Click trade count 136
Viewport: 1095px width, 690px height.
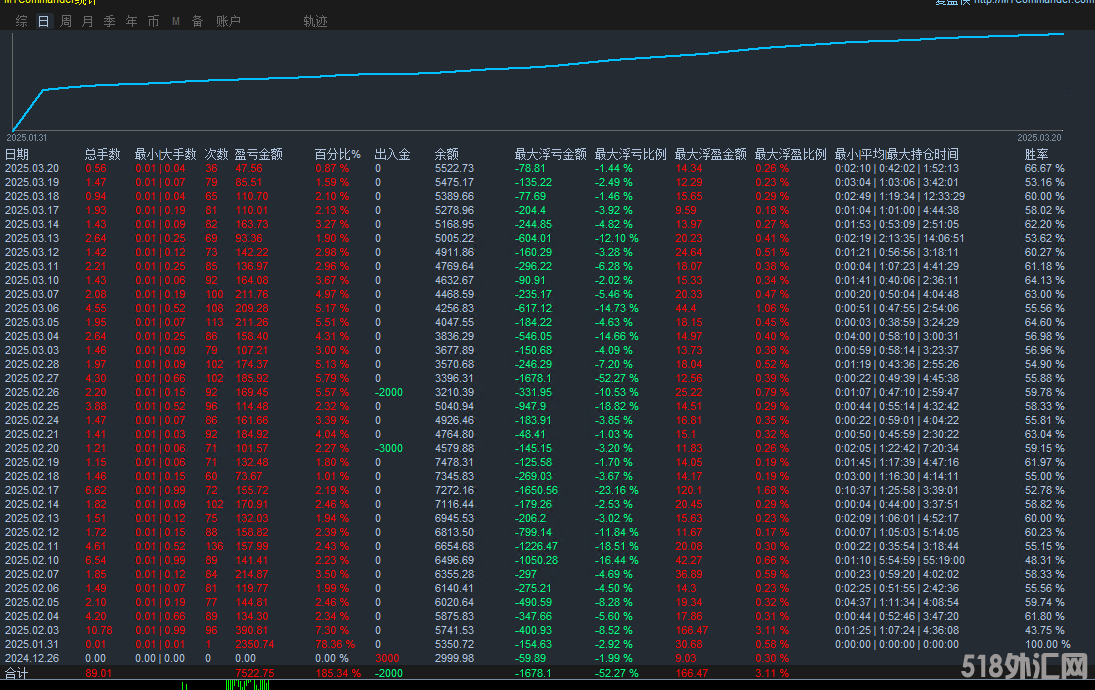point(214,546)
